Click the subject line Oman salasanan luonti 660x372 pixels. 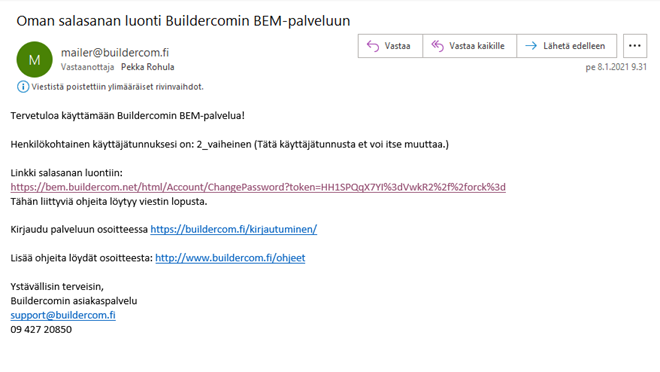[183, 21]
